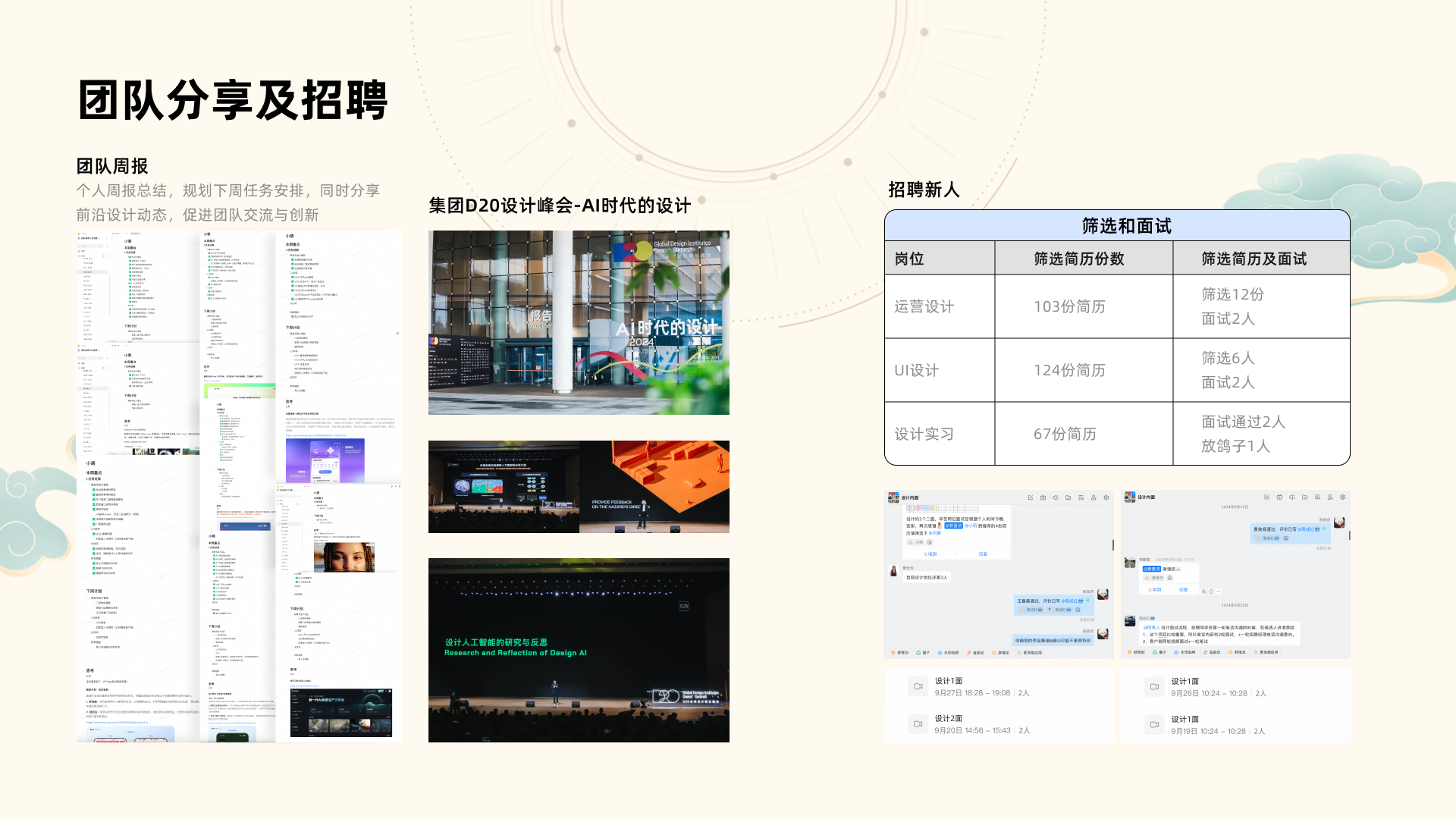Open the Research and Reflection of Design AI photo
Screen dimensions: 1456x819
(579, 650)
